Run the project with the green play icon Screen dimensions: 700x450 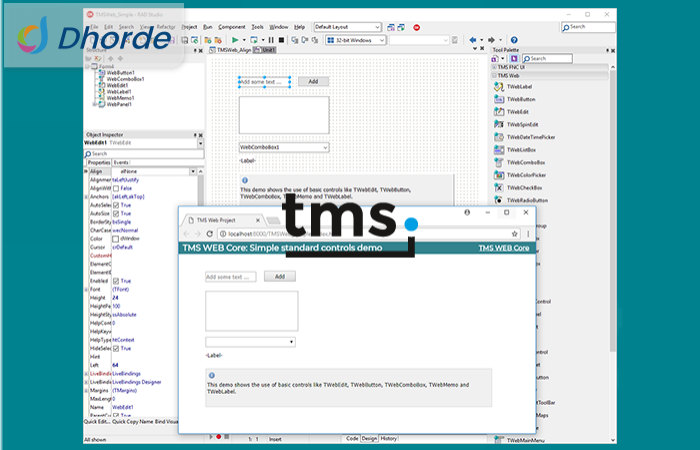235,40
